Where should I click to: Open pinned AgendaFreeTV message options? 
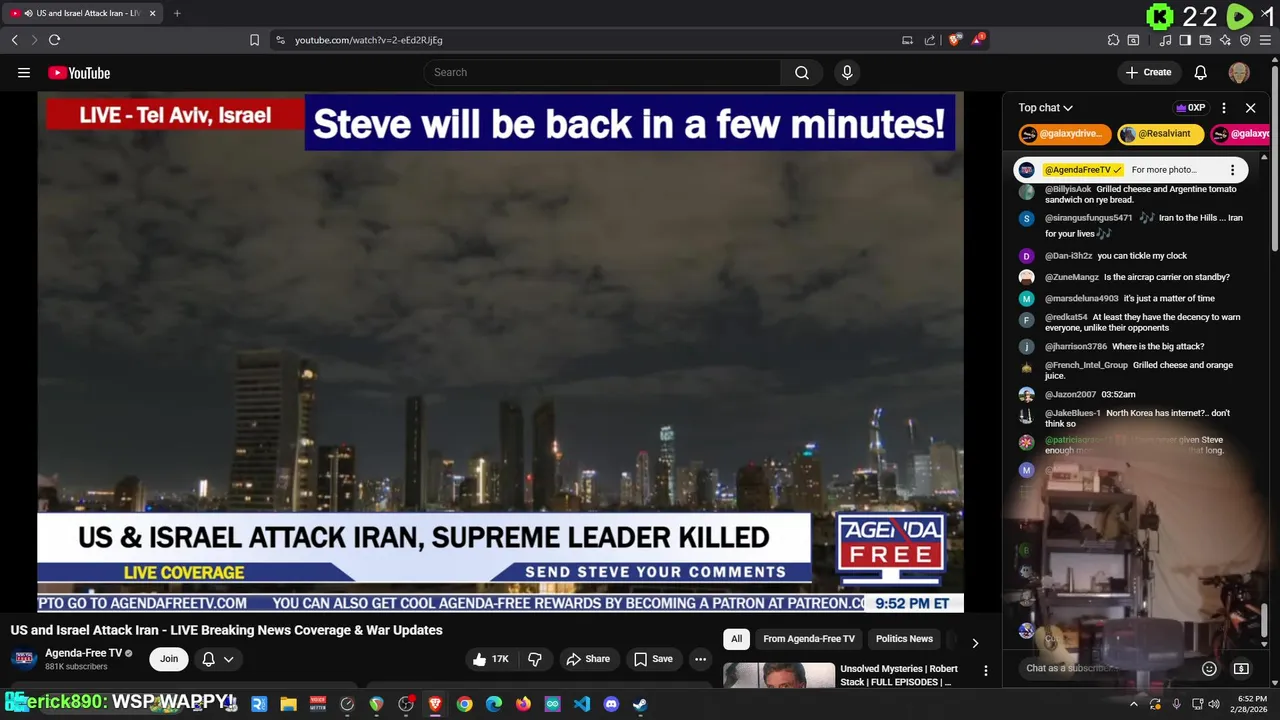click(1232, 170)
